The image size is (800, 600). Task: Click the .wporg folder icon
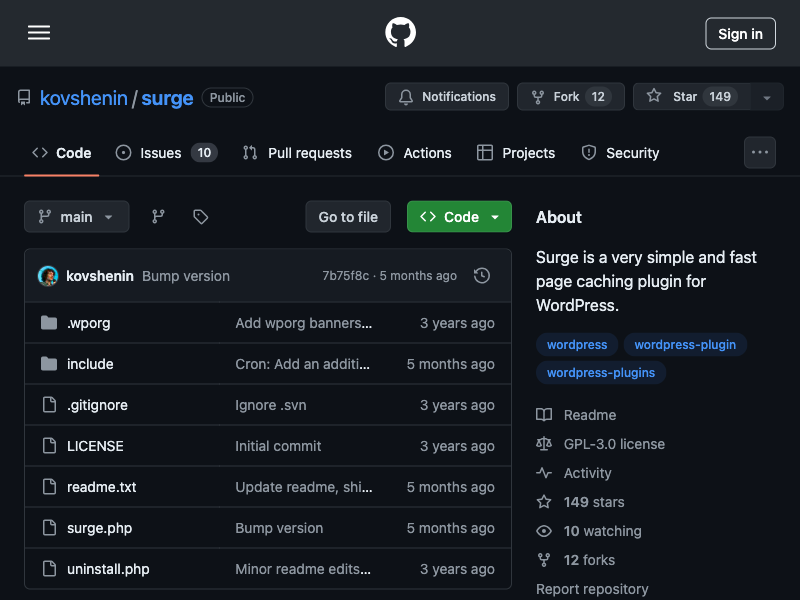coord(49,323)
